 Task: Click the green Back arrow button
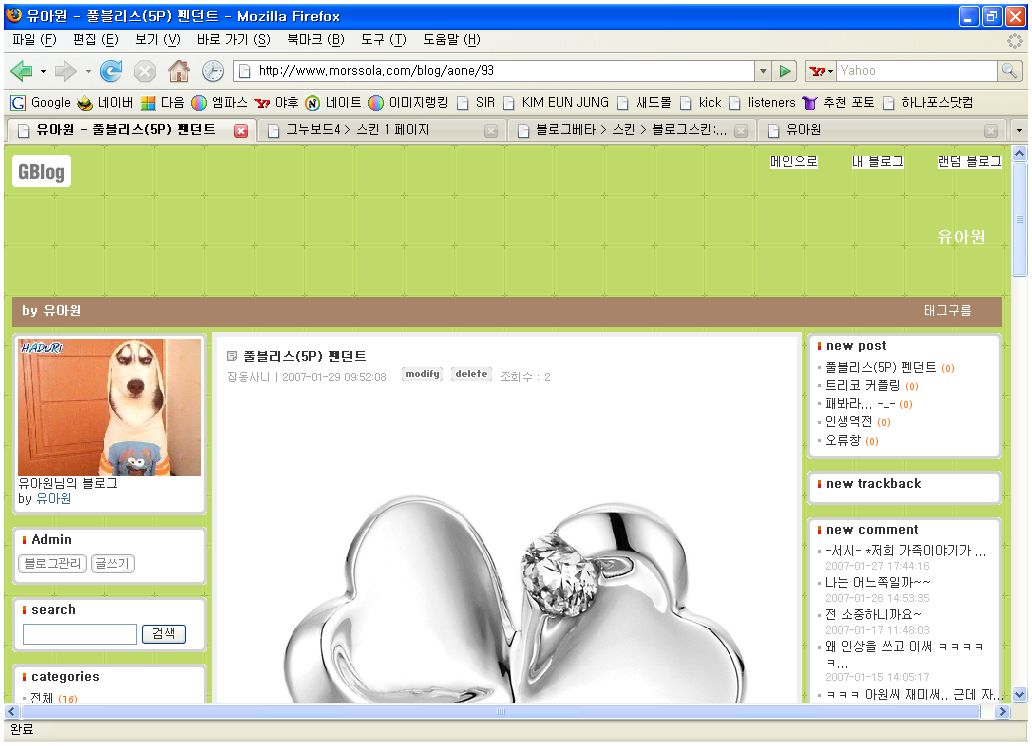pyautogui.click(x=22, y=71)
